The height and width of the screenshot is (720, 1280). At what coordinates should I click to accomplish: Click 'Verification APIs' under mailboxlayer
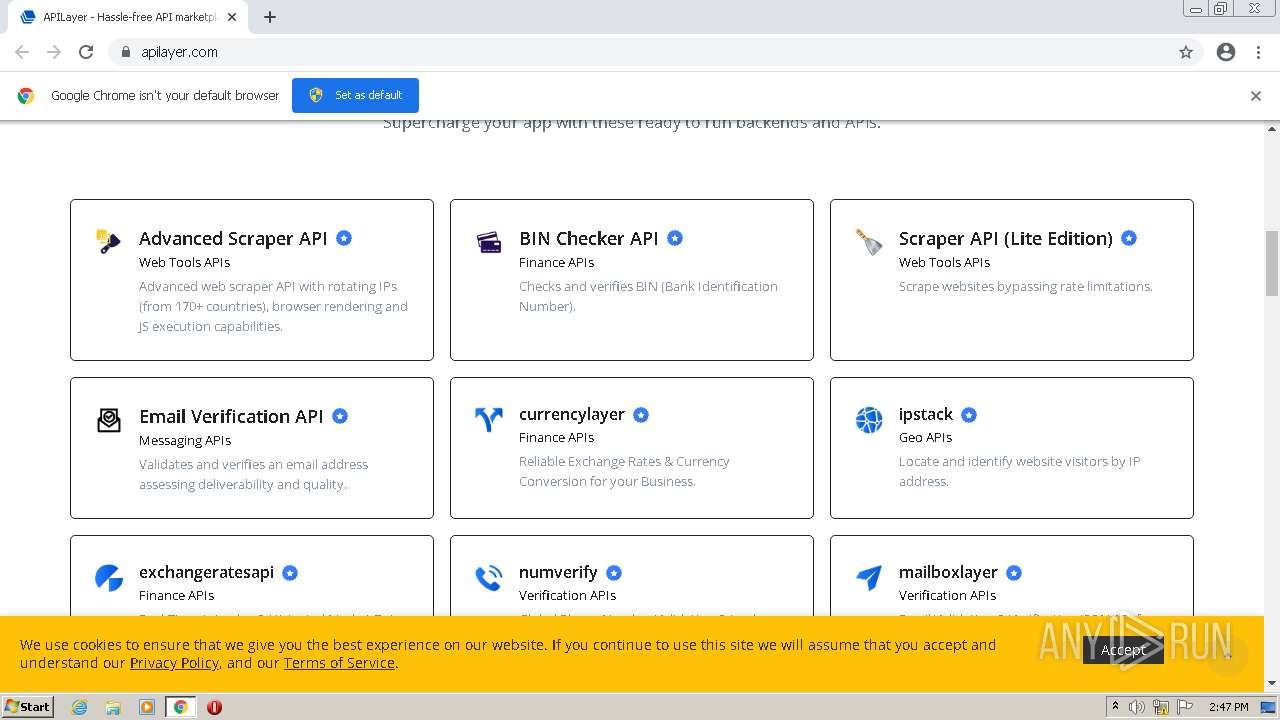[947, 595]
